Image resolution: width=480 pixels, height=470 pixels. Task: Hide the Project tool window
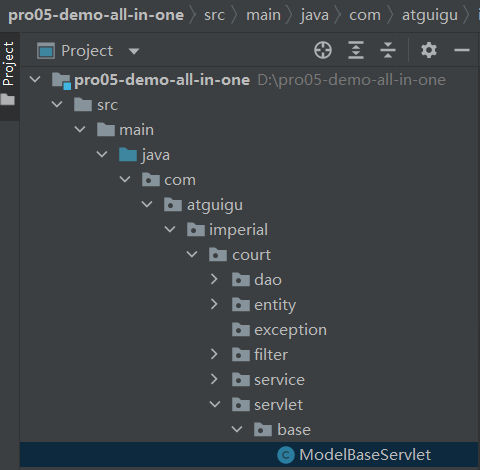(x=462, y=50)
